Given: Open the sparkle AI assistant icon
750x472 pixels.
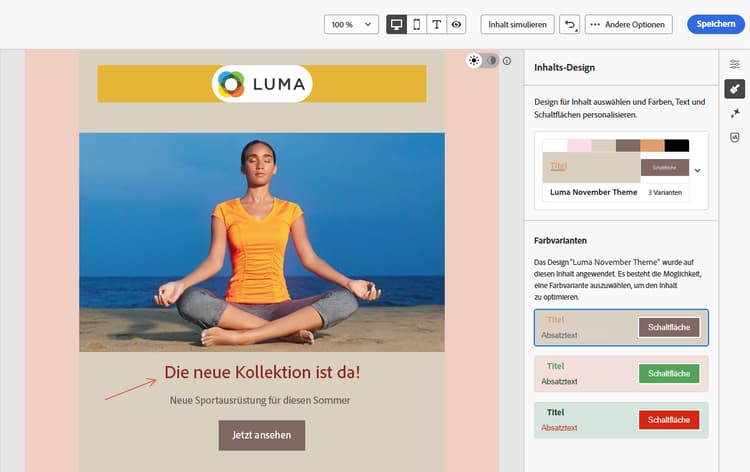Looking at the screenshot, I should pos(735,113).
